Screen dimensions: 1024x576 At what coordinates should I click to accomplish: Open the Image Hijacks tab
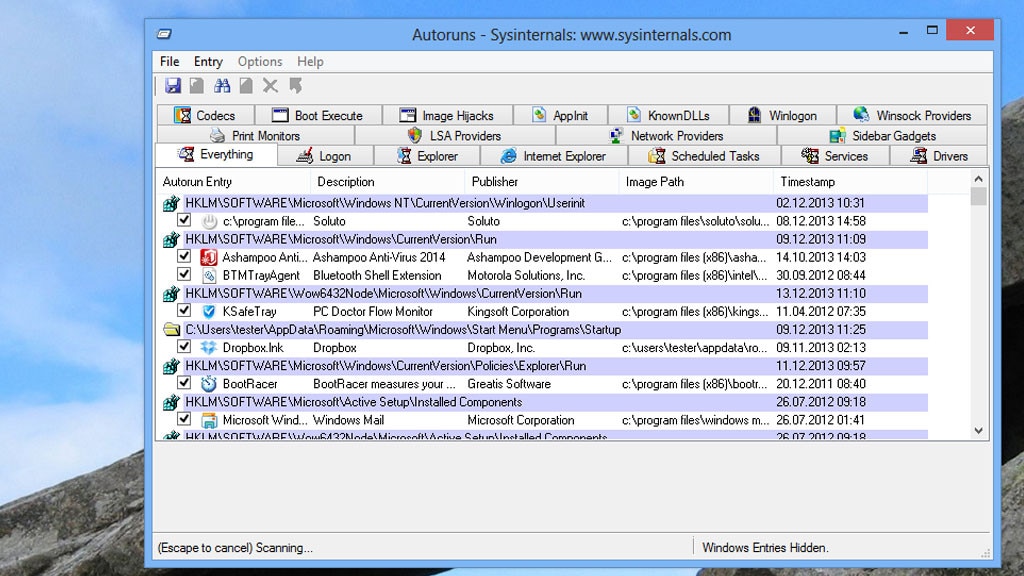coord(447,116)
